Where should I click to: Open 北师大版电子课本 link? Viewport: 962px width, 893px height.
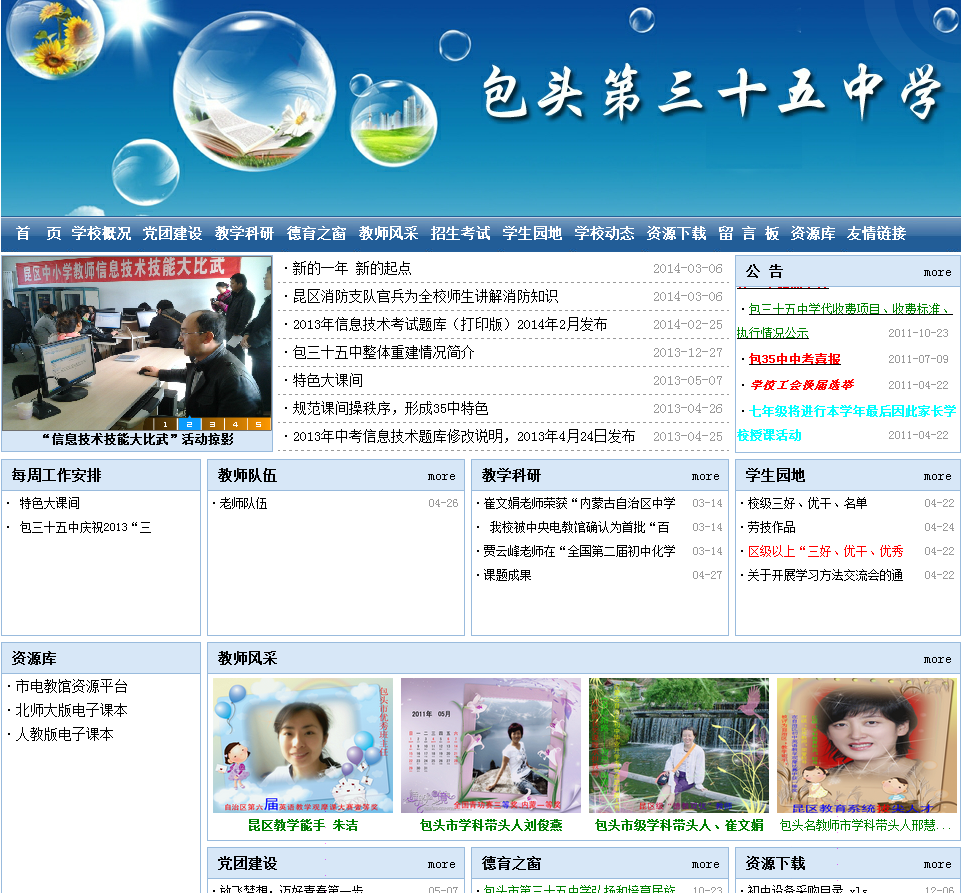pos(71,710)
